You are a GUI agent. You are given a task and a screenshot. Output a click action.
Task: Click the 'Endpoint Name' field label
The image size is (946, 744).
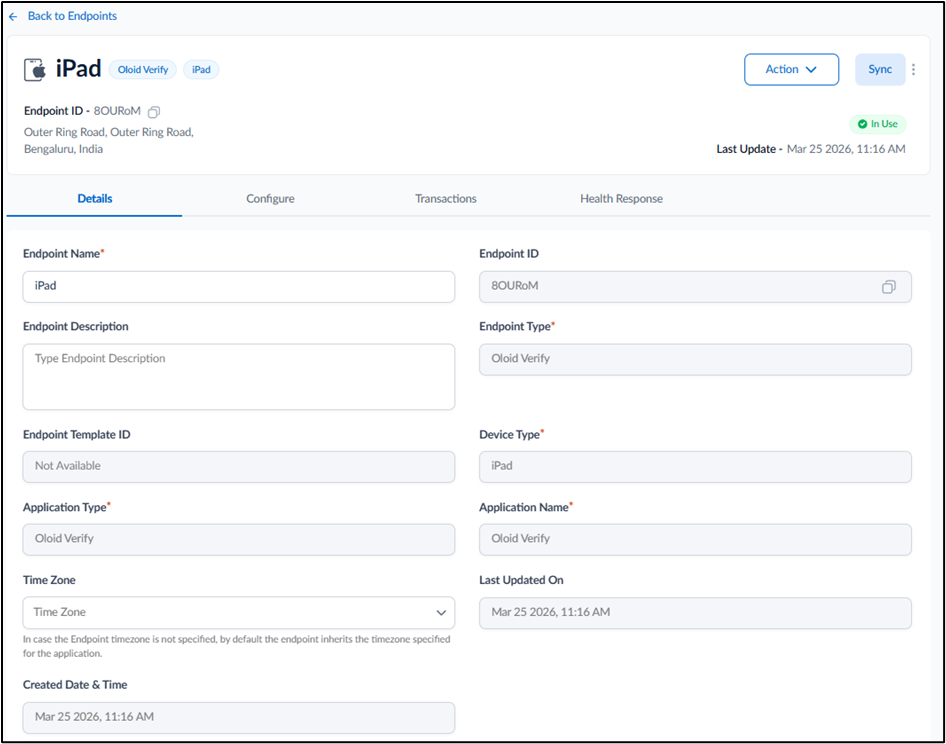[62, 253]
